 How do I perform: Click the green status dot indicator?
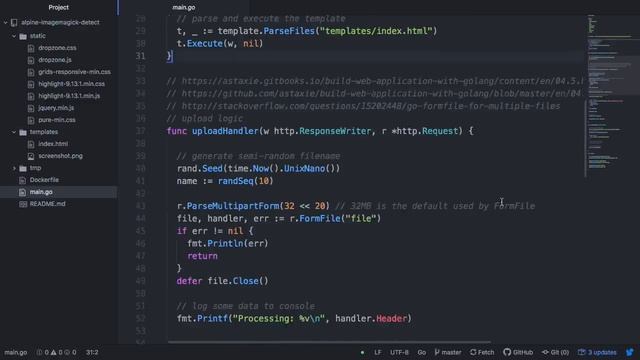(x=362, y=352)
